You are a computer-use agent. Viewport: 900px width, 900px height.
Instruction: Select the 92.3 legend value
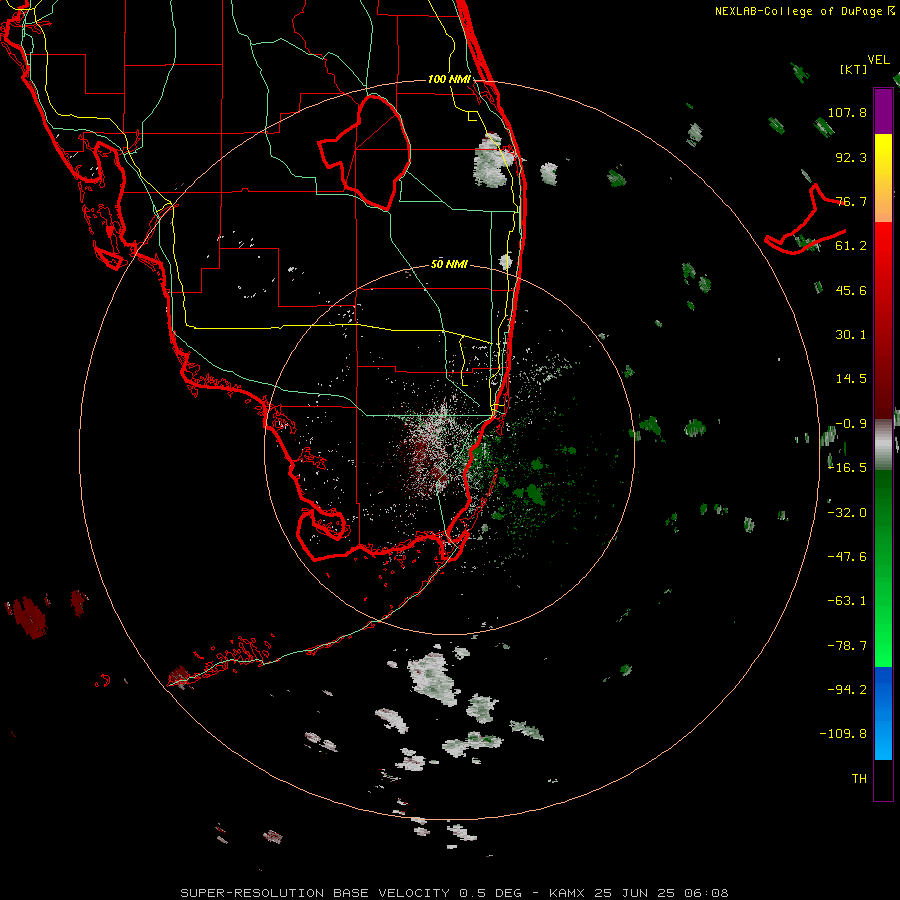pyautogui.click(x=851, y=157)
